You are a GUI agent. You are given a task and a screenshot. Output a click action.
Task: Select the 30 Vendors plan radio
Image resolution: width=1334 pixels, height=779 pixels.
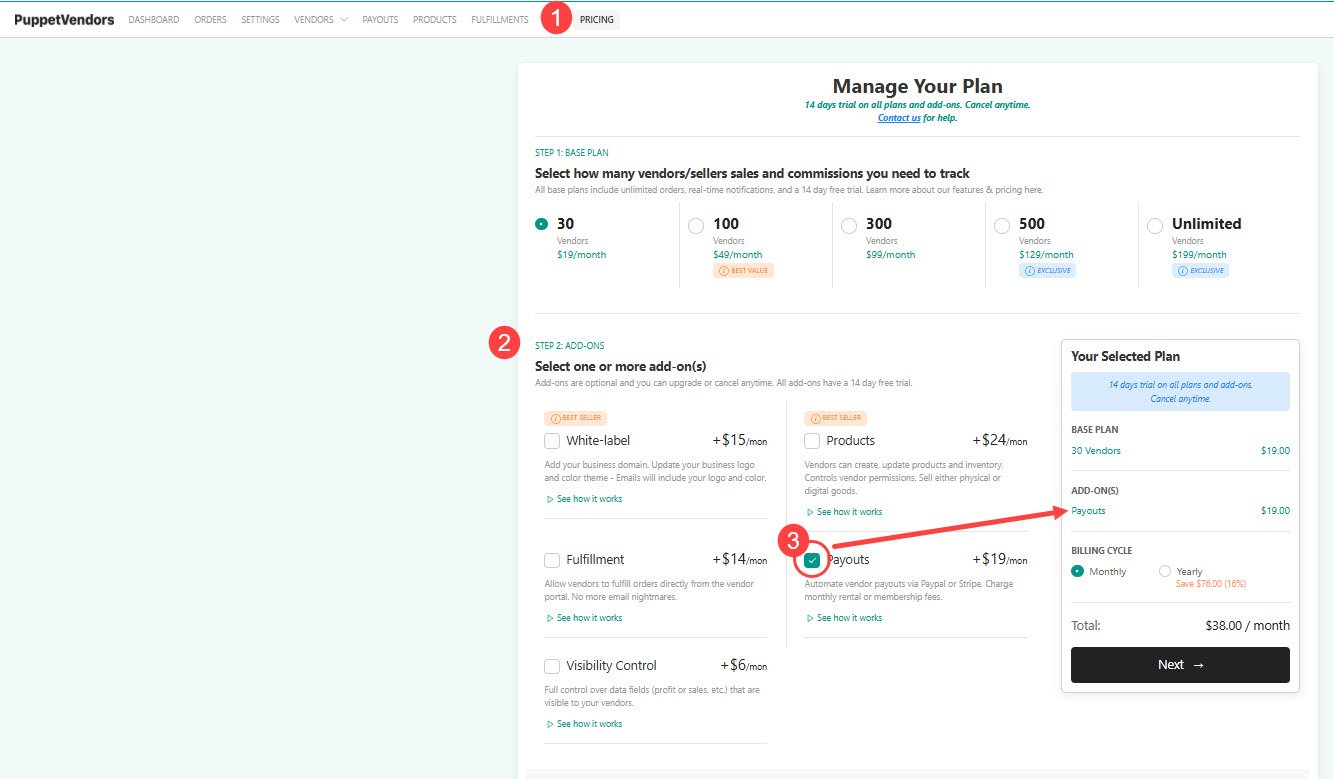[x=541, y=225]
